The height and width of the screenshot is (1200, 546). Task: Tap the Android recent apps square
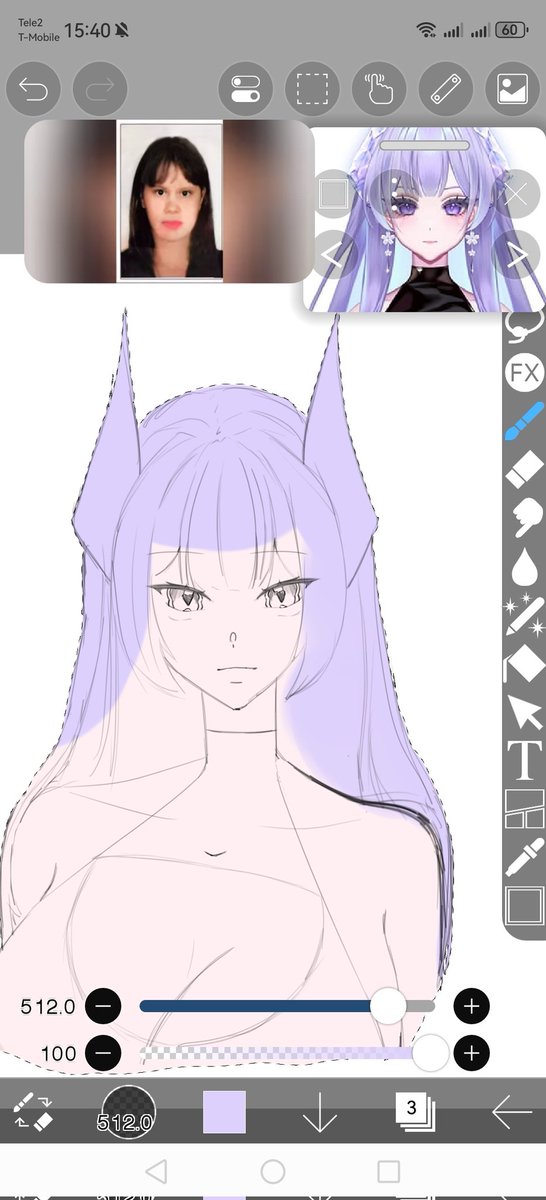coord(388,1171)
